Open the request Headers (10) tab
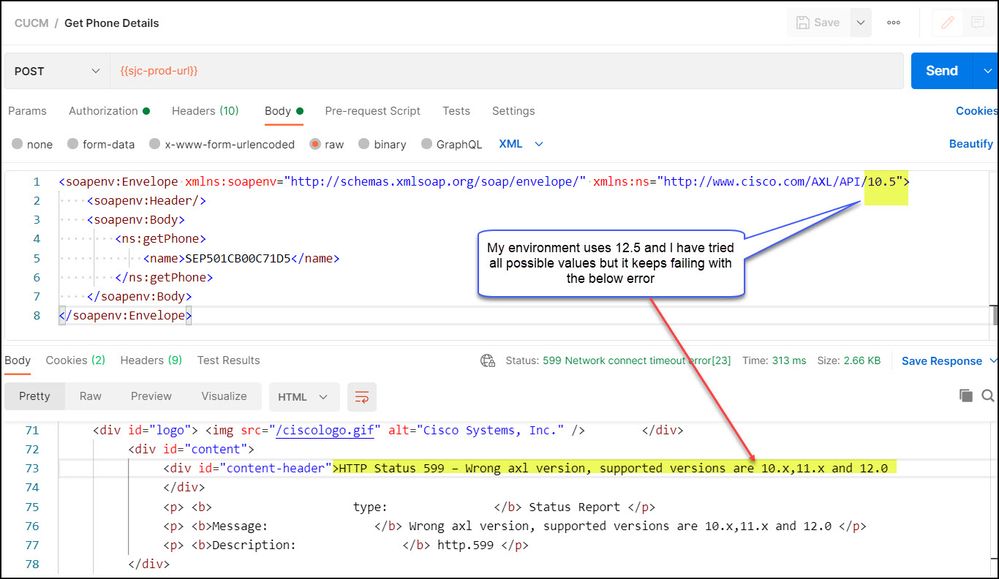 tap(205, 111)
